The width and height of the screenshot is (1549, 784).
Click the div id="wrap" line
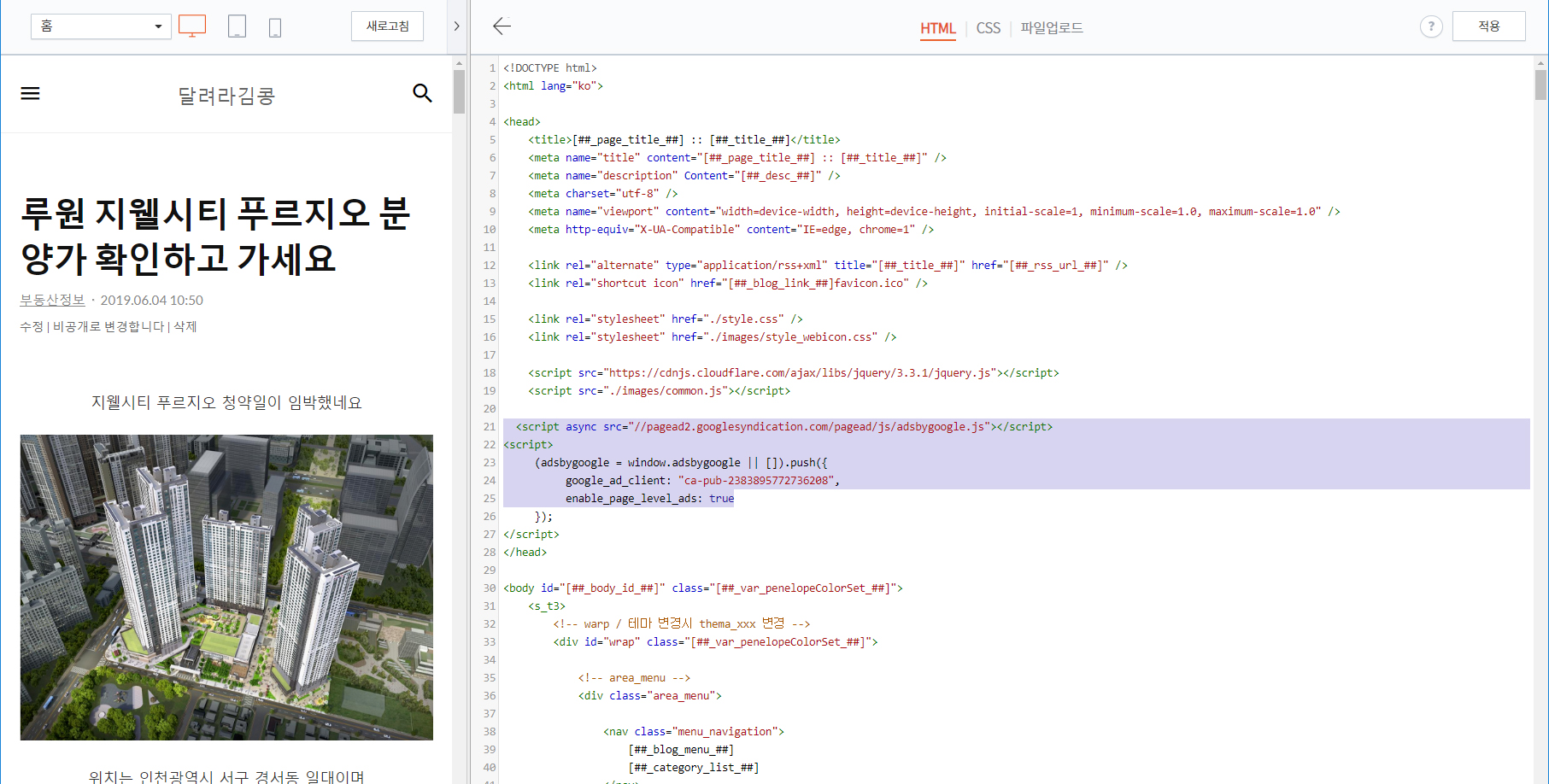(x=715, y=641)
